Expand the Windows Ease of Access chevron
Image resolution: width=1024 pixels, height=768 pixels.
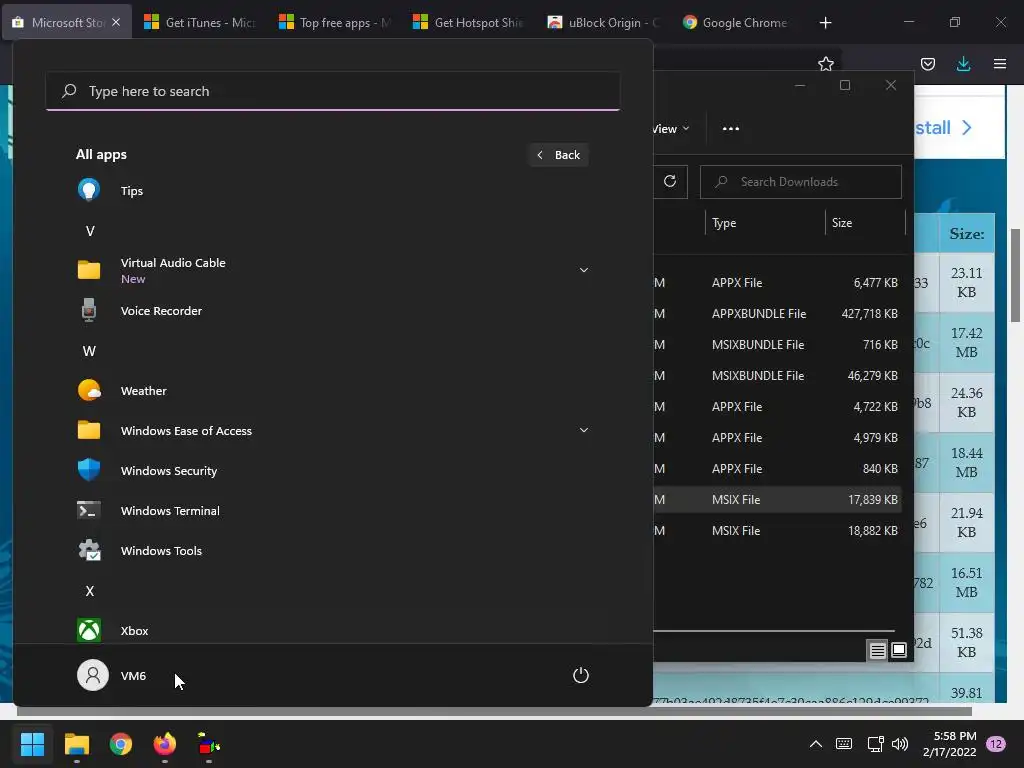[584, 430]
